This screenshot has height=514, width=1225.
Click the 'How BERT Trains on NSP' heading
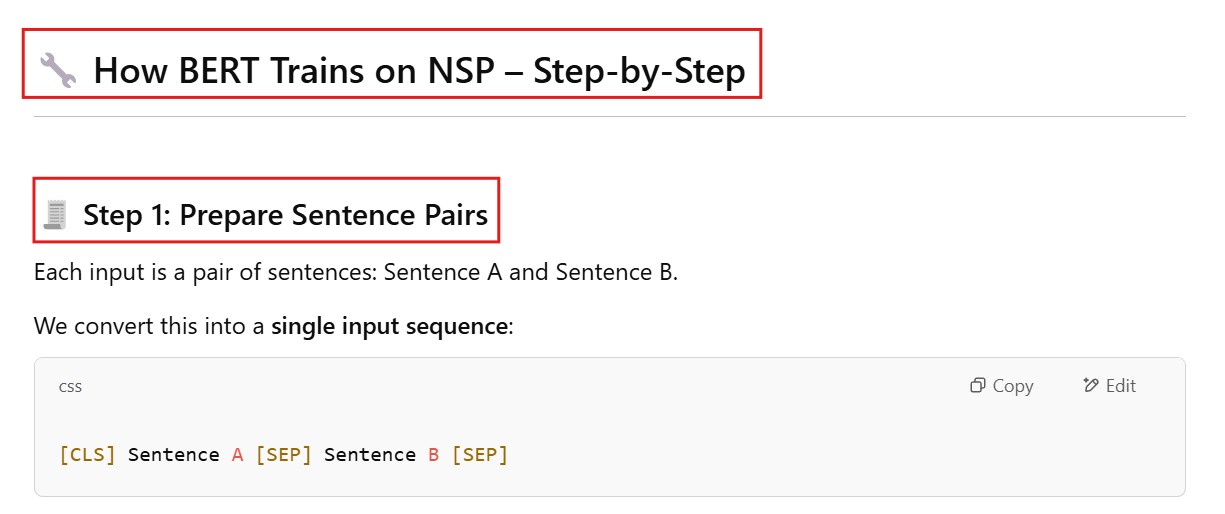coord(300,71)
